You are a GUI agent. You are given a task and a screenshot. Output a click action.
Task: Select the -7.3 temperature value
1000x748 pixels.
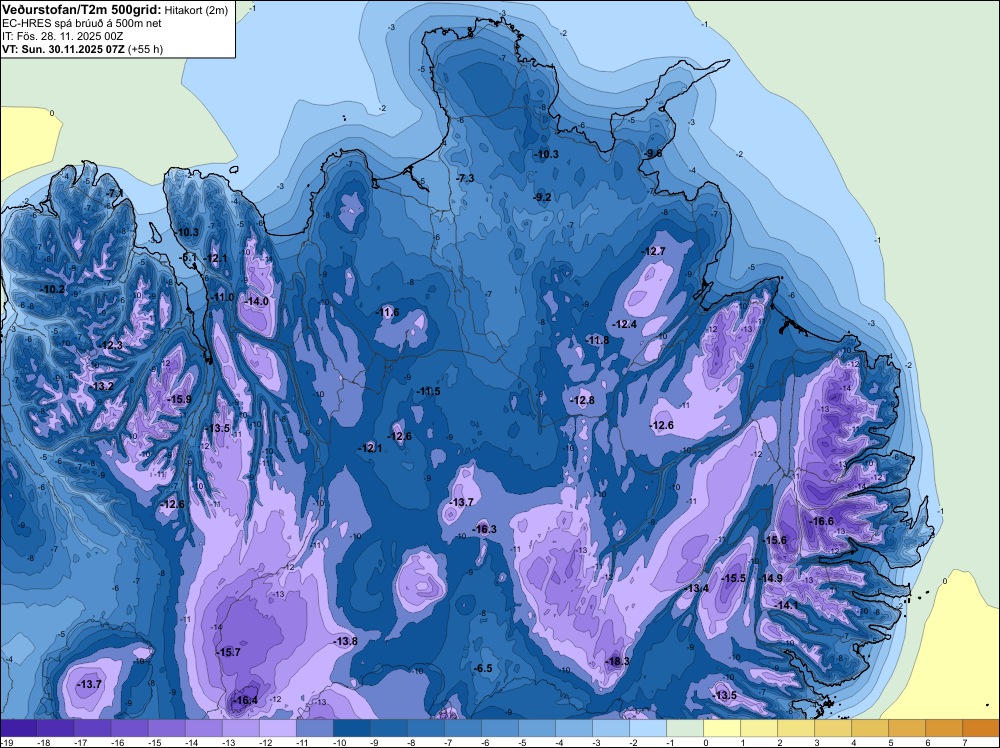465,178
